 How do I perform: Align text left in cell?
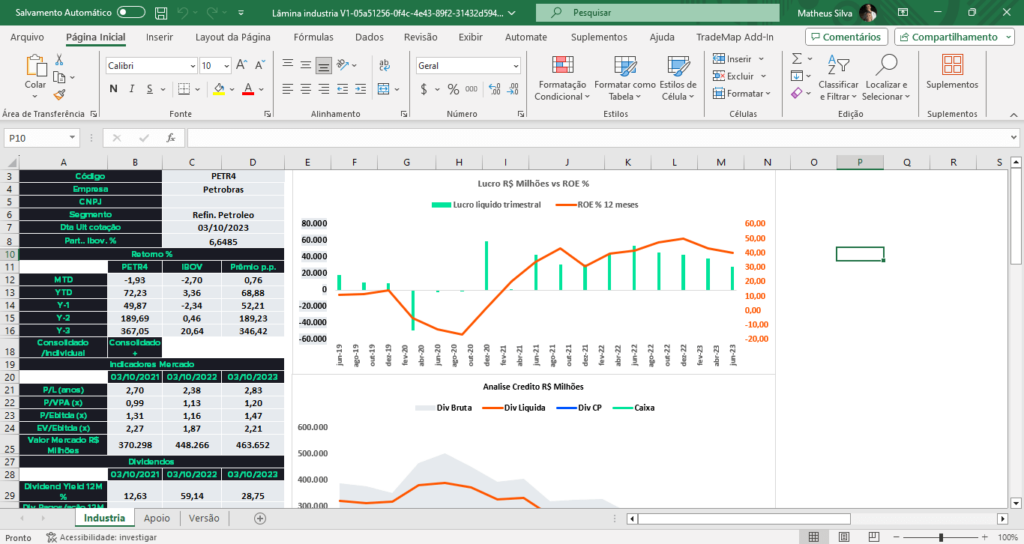click(x=287, y=89)
